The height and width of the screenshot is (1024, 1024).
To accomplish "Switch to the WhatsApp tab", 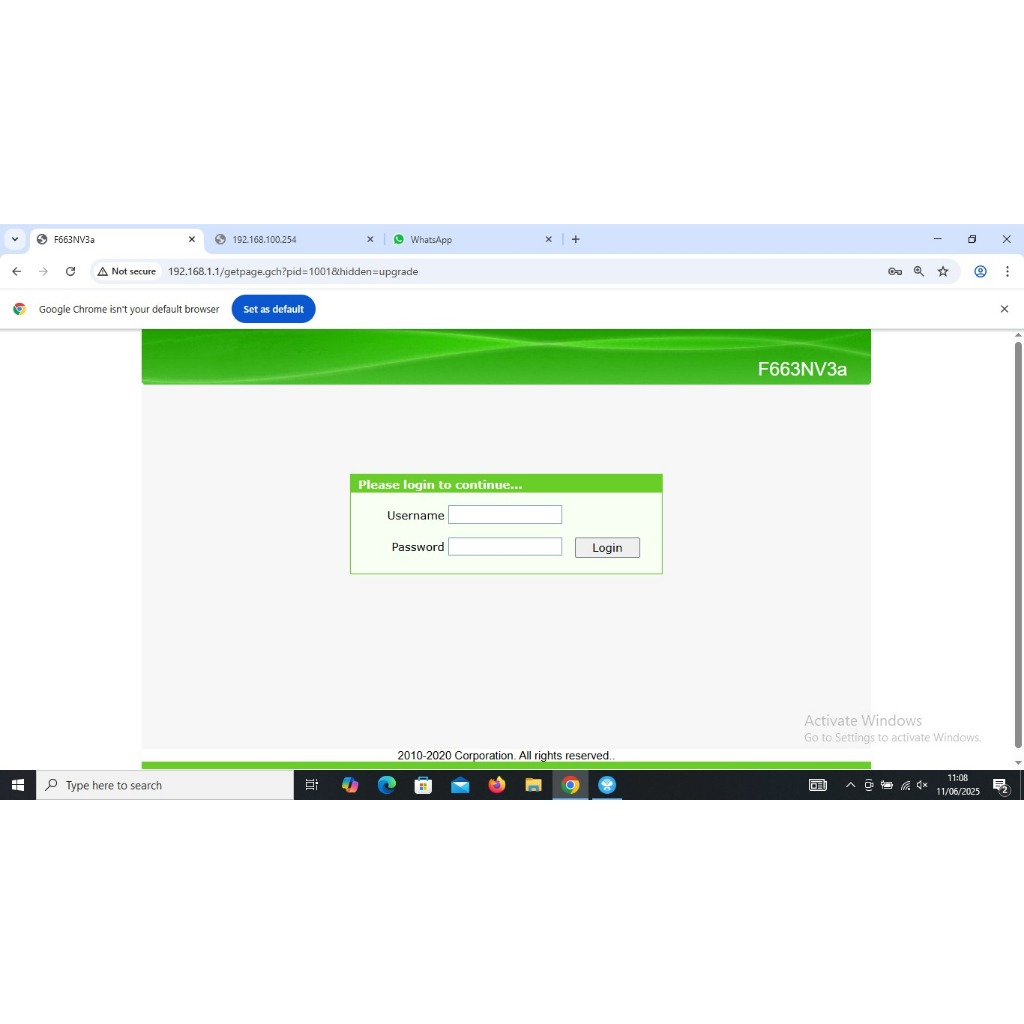I will (x=468, y=240).
